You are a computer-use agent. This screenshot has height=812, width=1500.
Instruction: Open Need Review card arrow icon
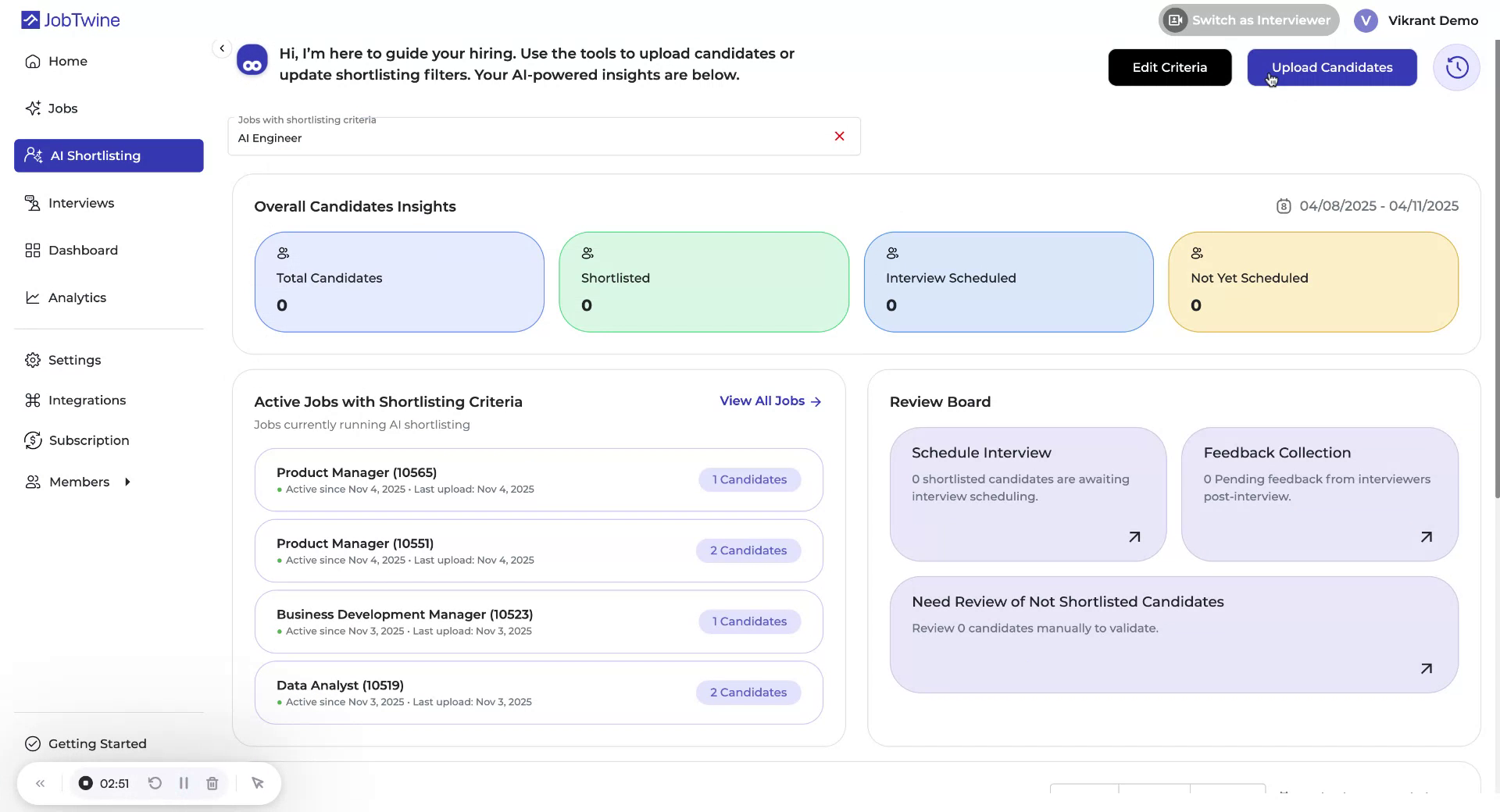click(1426, 669)
